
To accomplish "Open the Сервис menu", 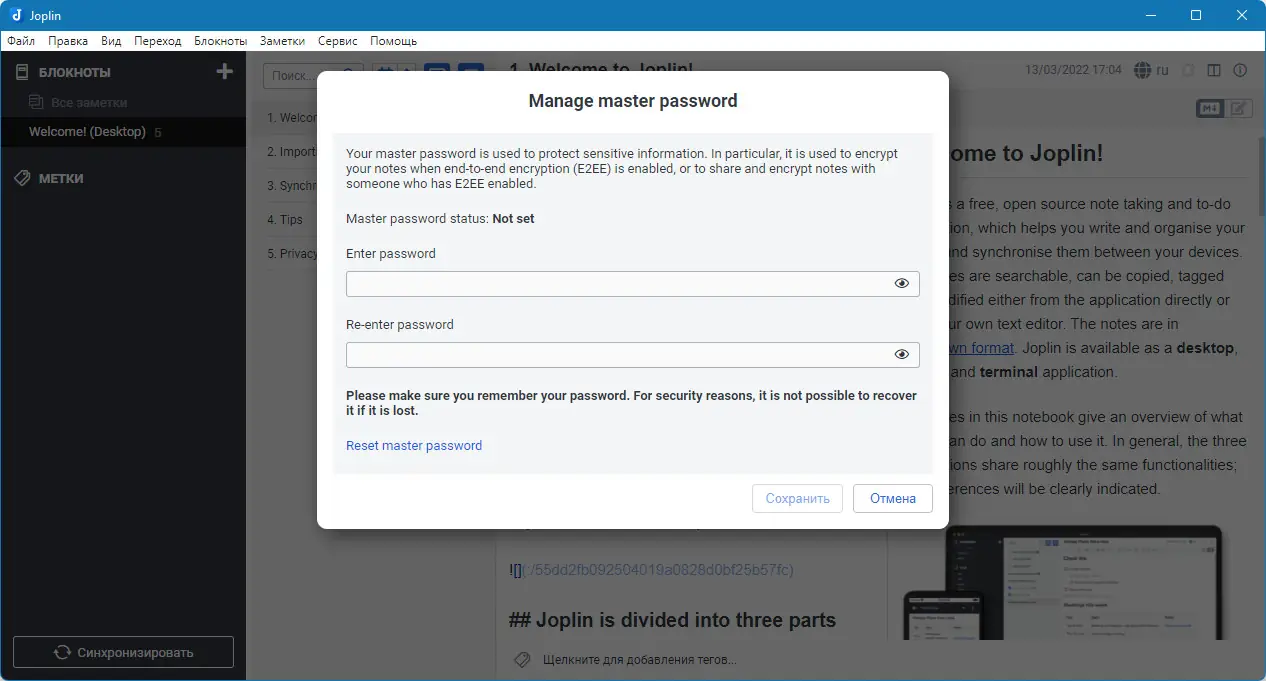I will (x=338, y=41).
